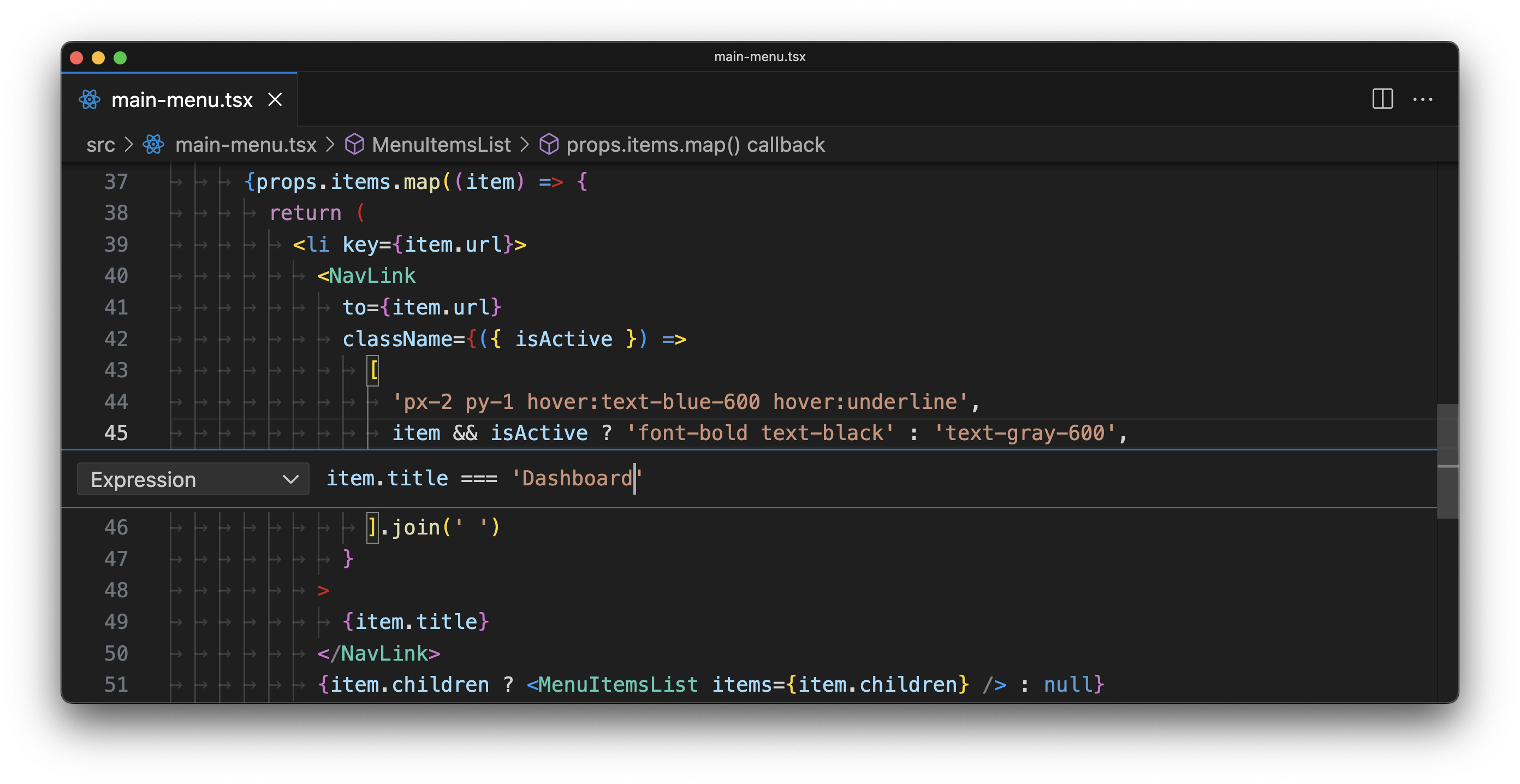The height and width of the screenshot is (784, 1520).
Task: Click line number 37 in gutter
Action: (116, 182)
